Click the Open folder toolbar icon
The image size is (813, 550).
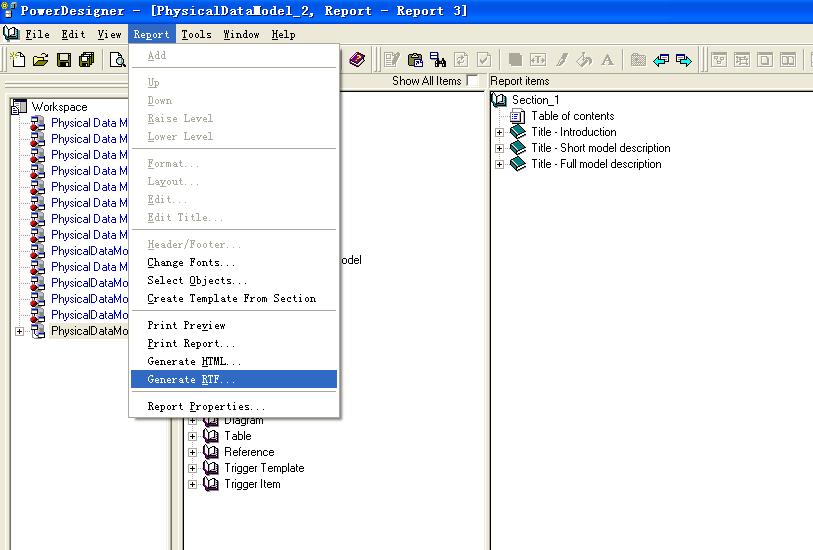[x=40, y=60]
